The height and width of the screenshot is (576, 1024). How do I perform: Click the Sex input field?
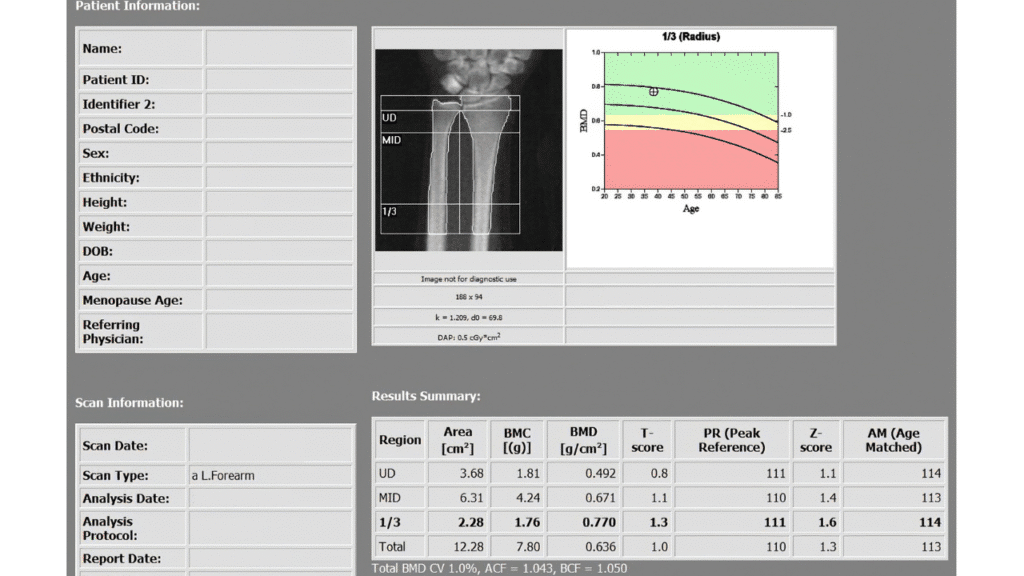[x=280, y=152]
